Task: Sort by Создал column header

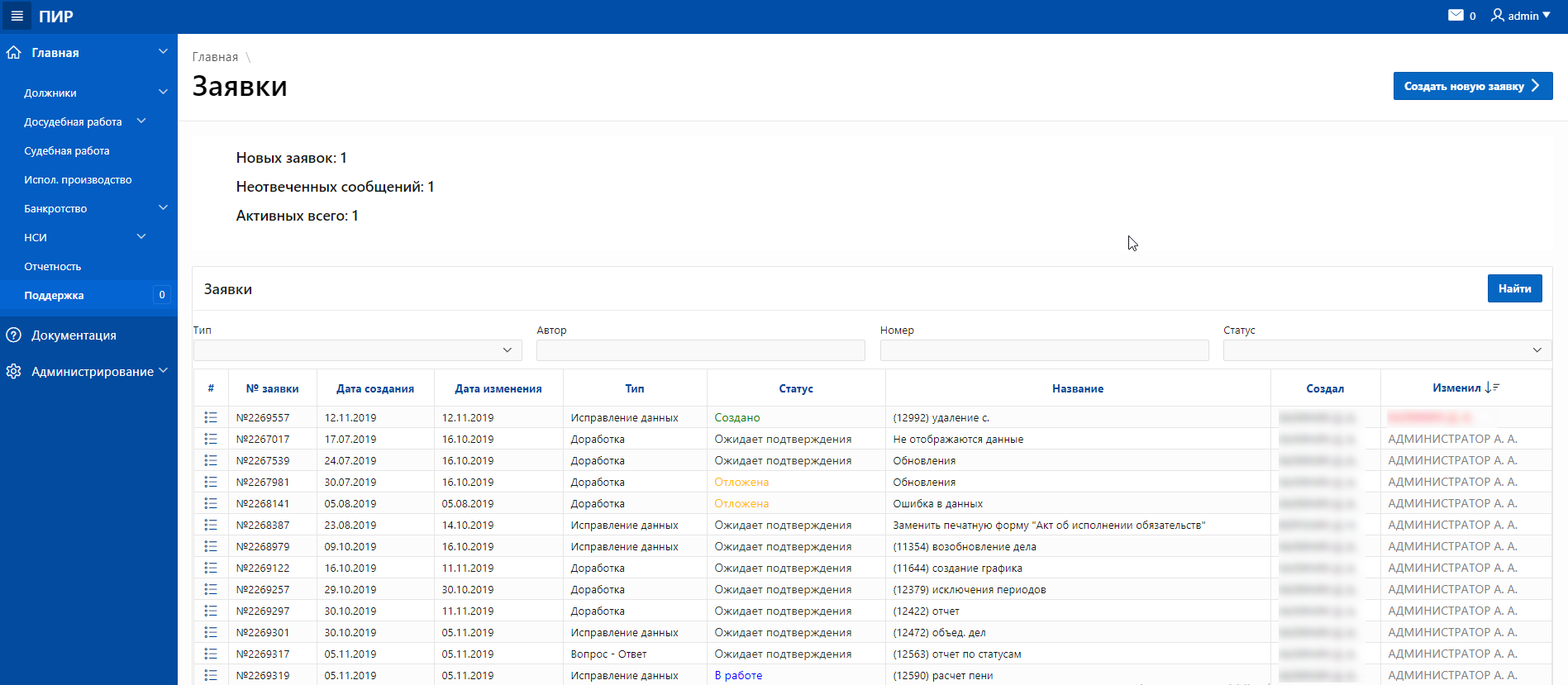Action: point(1325,388)
